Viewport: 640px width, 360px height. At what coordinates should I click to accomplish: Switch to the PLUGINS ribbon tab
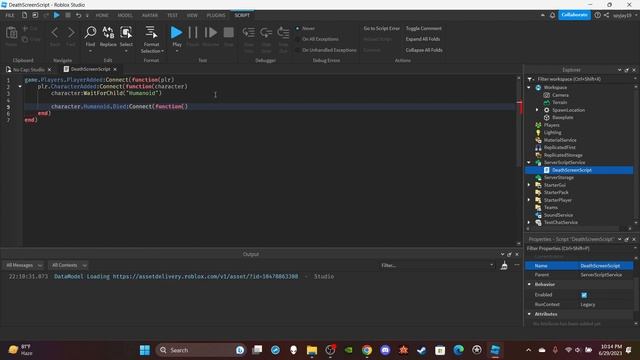216,15
